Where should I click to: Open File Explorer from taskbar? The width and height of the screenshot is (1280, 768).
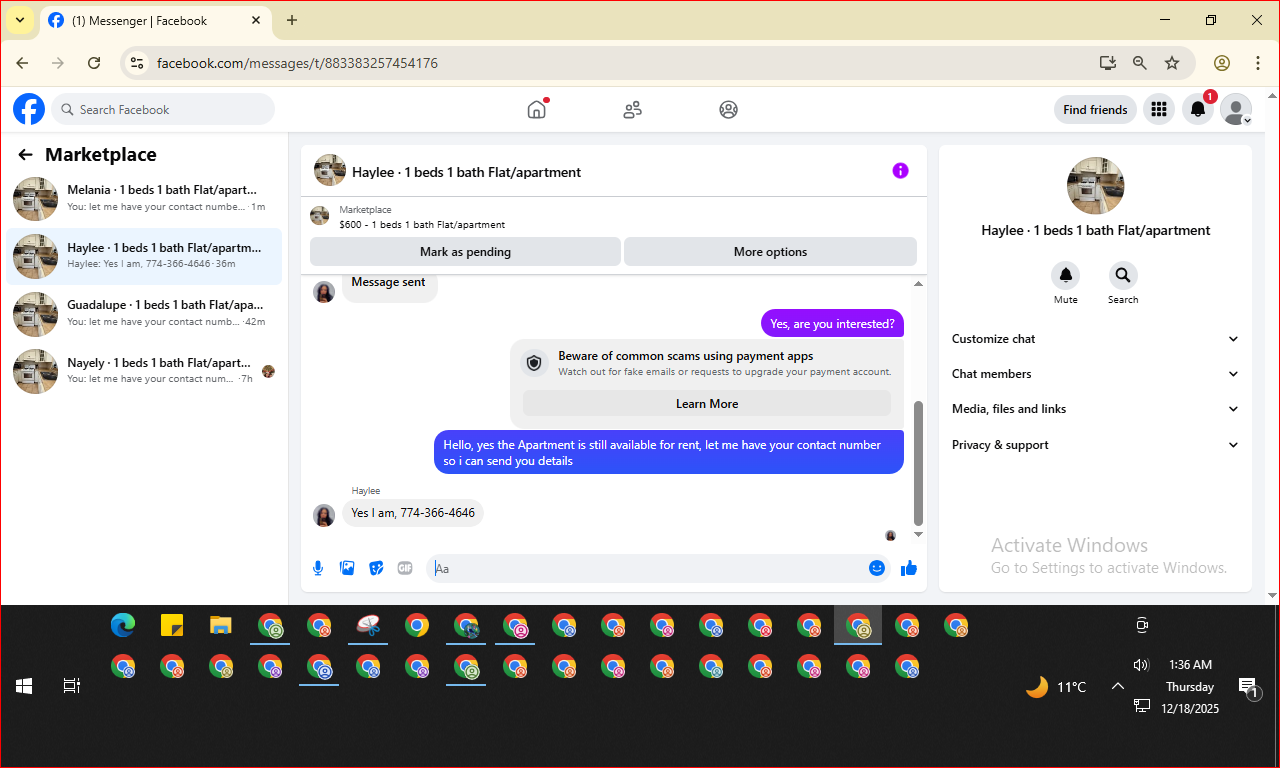(x=221, y=626)
